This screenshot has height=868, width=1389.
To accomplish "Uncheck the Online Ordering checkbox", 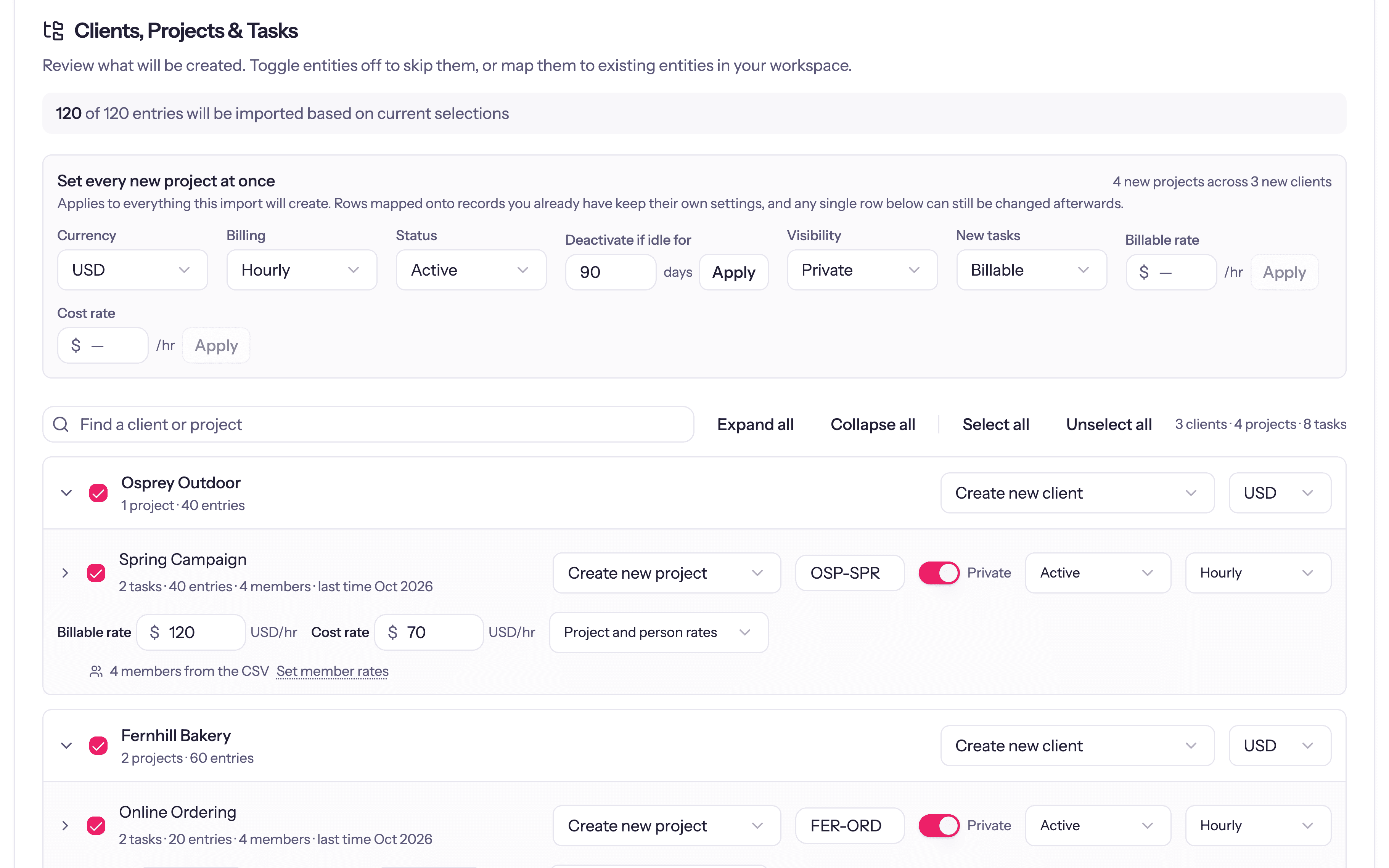I will [x=96, y=826].
